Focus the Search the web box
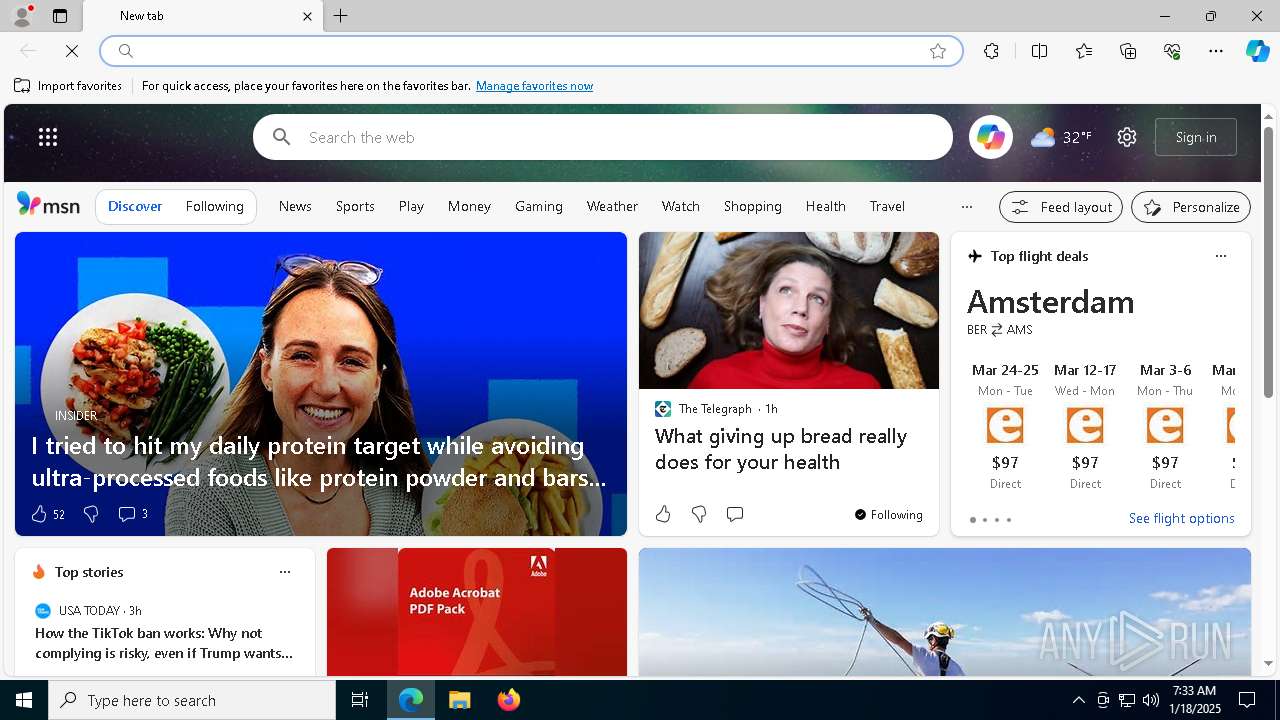 (603, 137)
